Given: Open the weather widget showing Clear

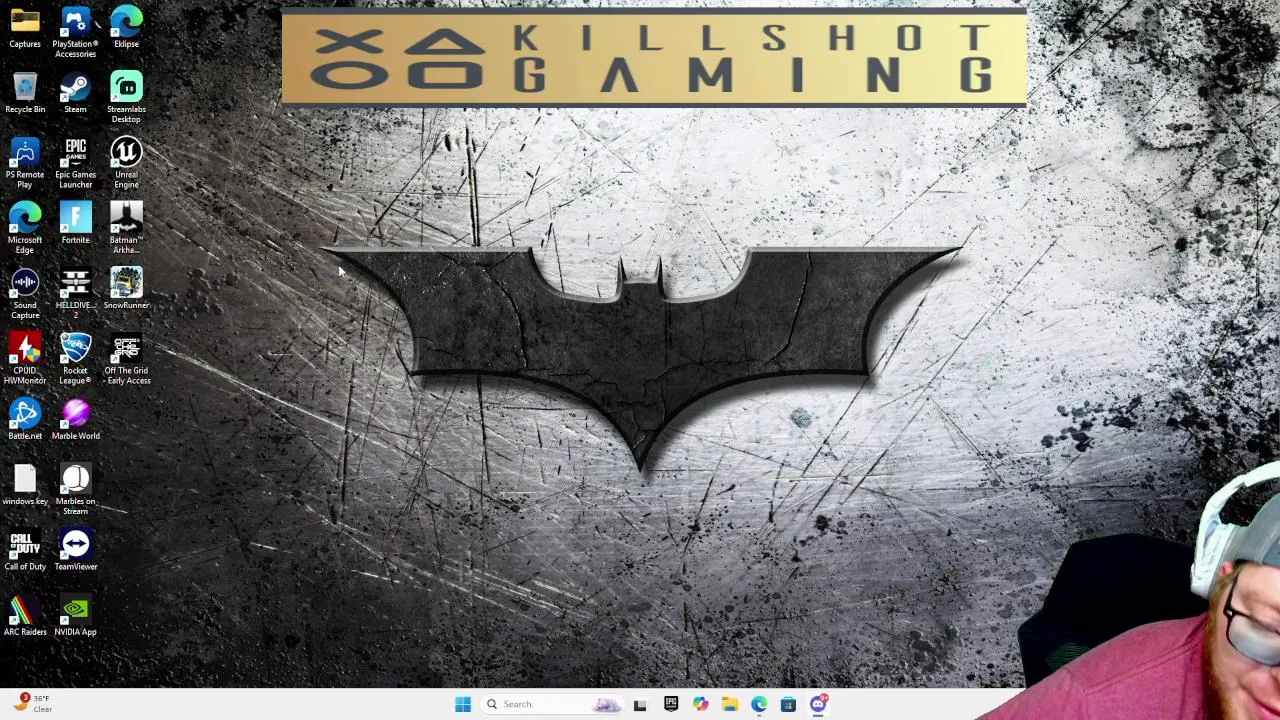Looking at the screenshot, I should (32, 703).
